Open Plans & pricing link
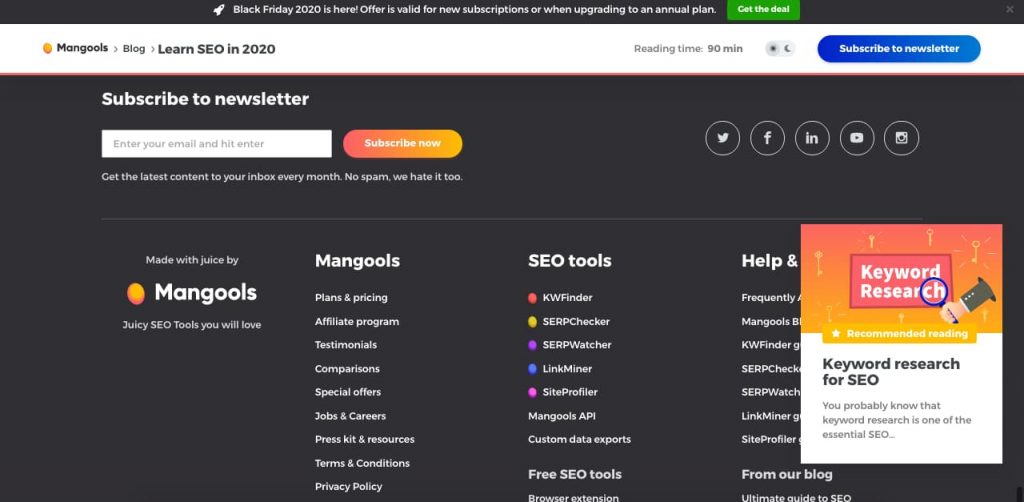This screenshot has width=1024, height=502. 351,298
